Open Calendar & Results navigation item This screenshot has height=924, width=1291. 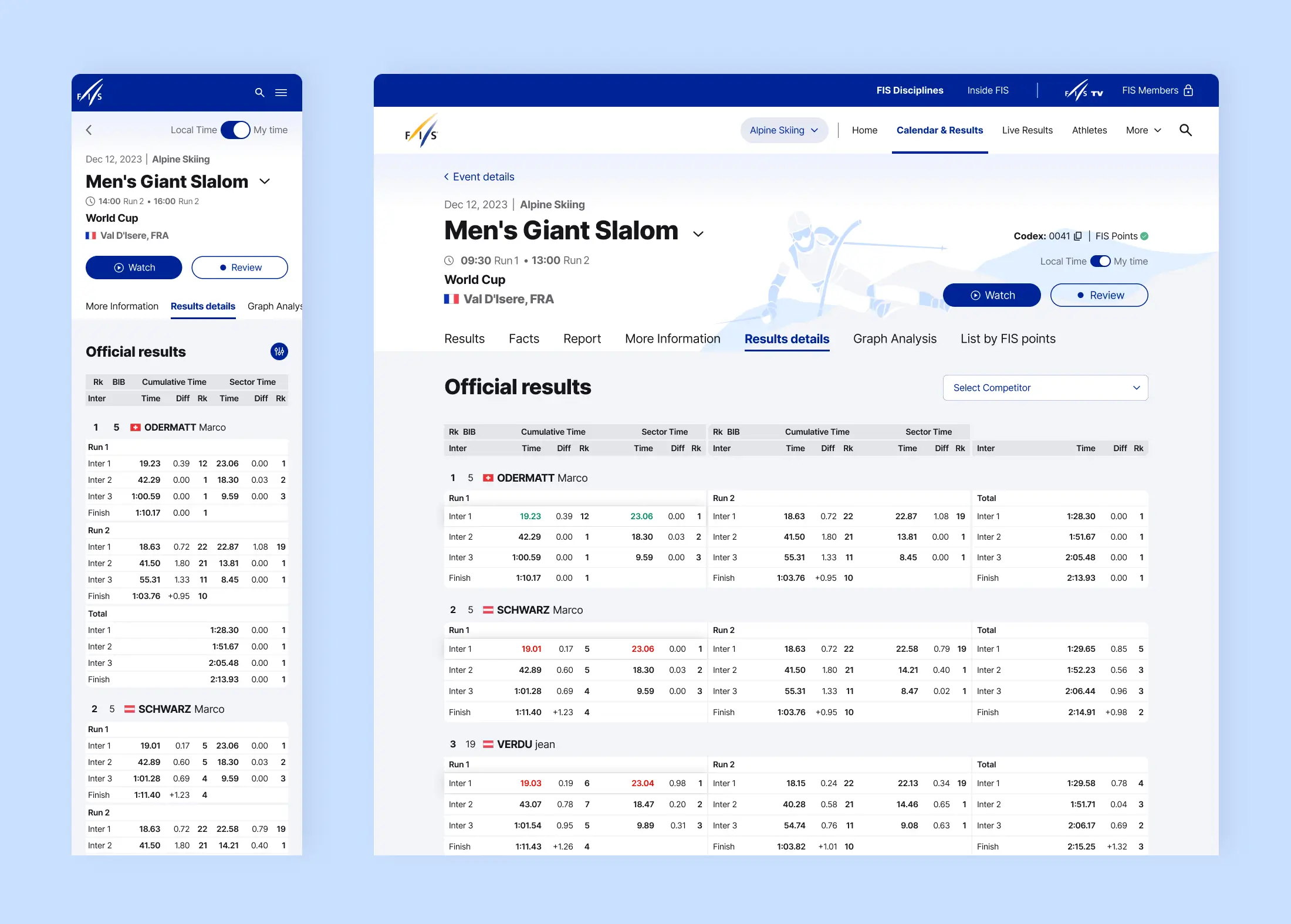point(939,130)
